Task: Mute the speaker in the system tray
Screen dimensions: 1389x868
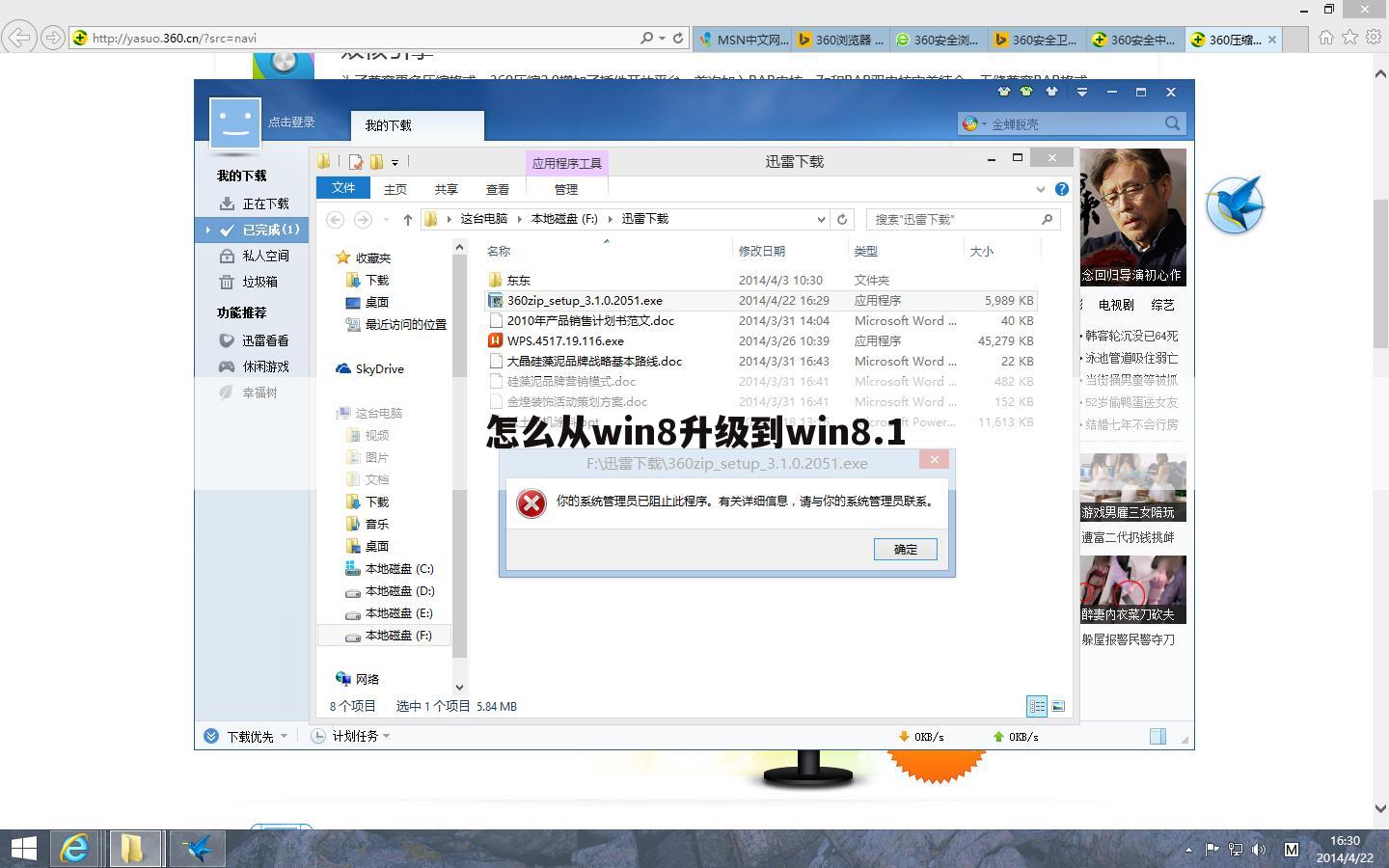Action: [x=1259, y=850]
